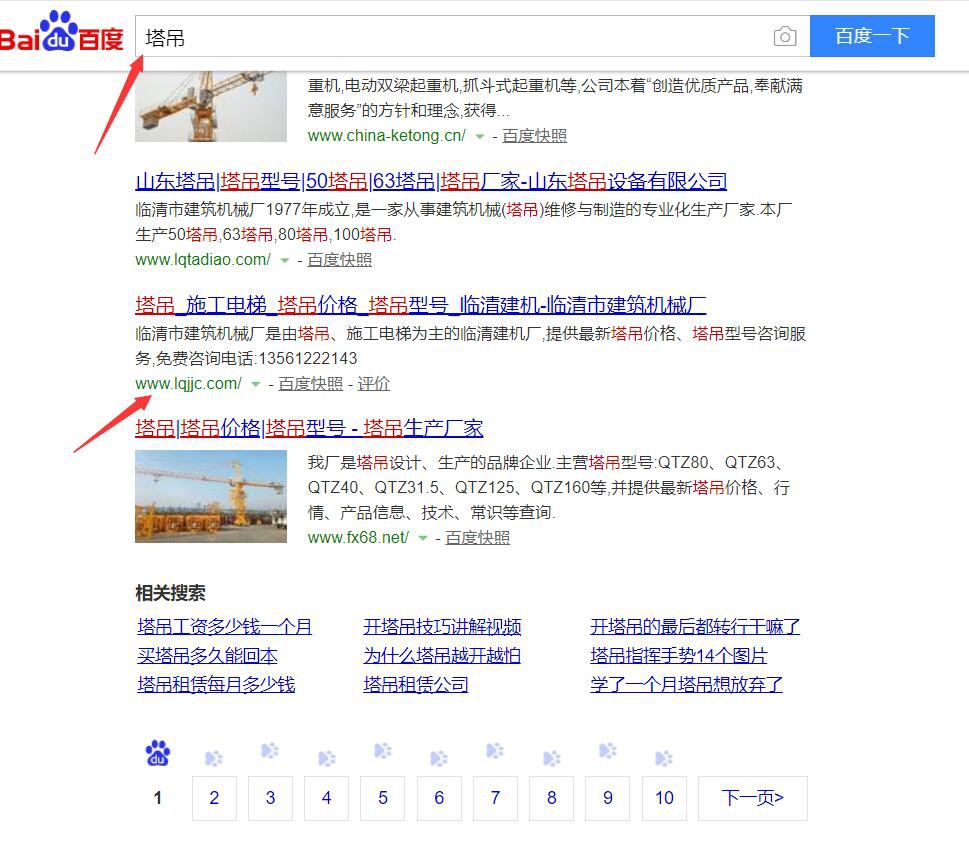Search related 塔吊指挥手势14个图片

point(679,655)
